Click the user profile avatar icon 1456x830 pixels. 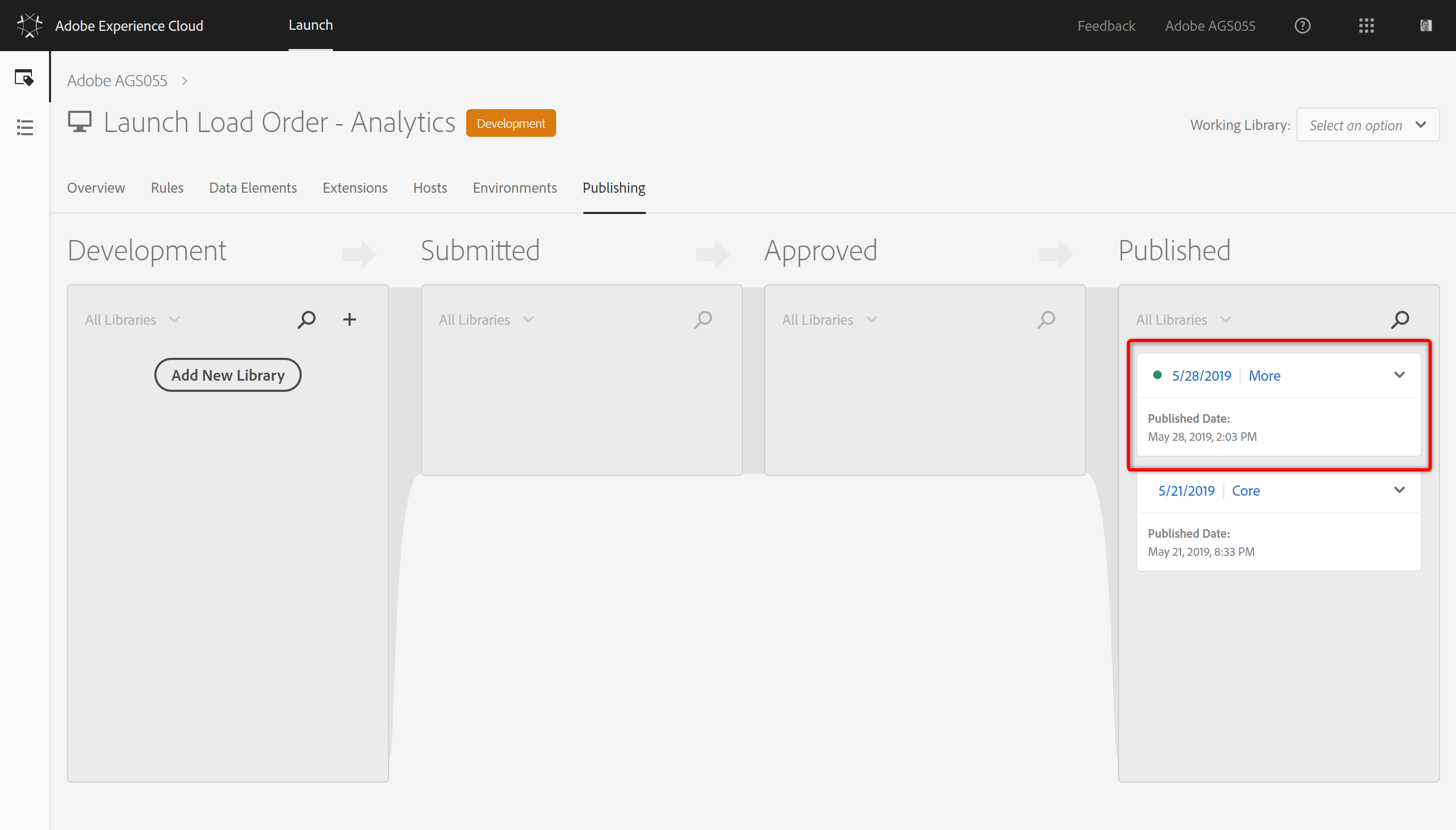(1426, 26)
